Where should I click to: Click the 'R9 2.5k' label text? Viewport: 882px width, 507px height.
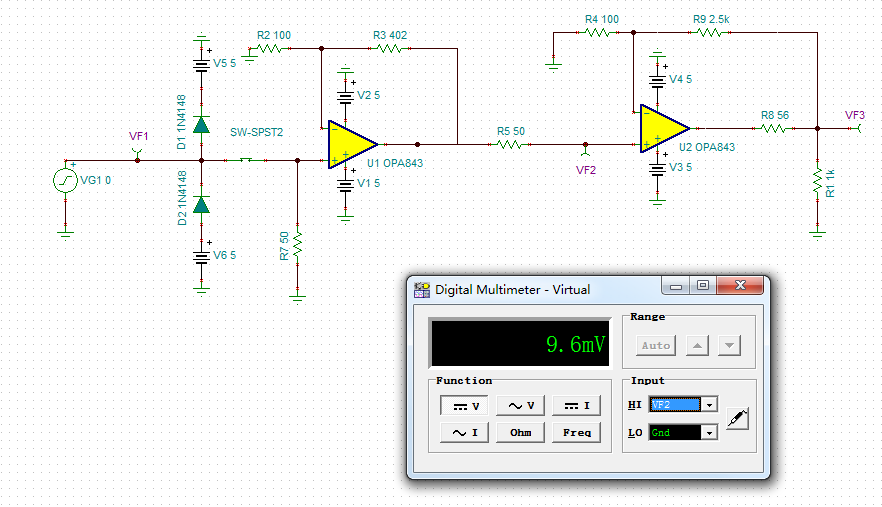pyautogui.click(x=711, y=20)
